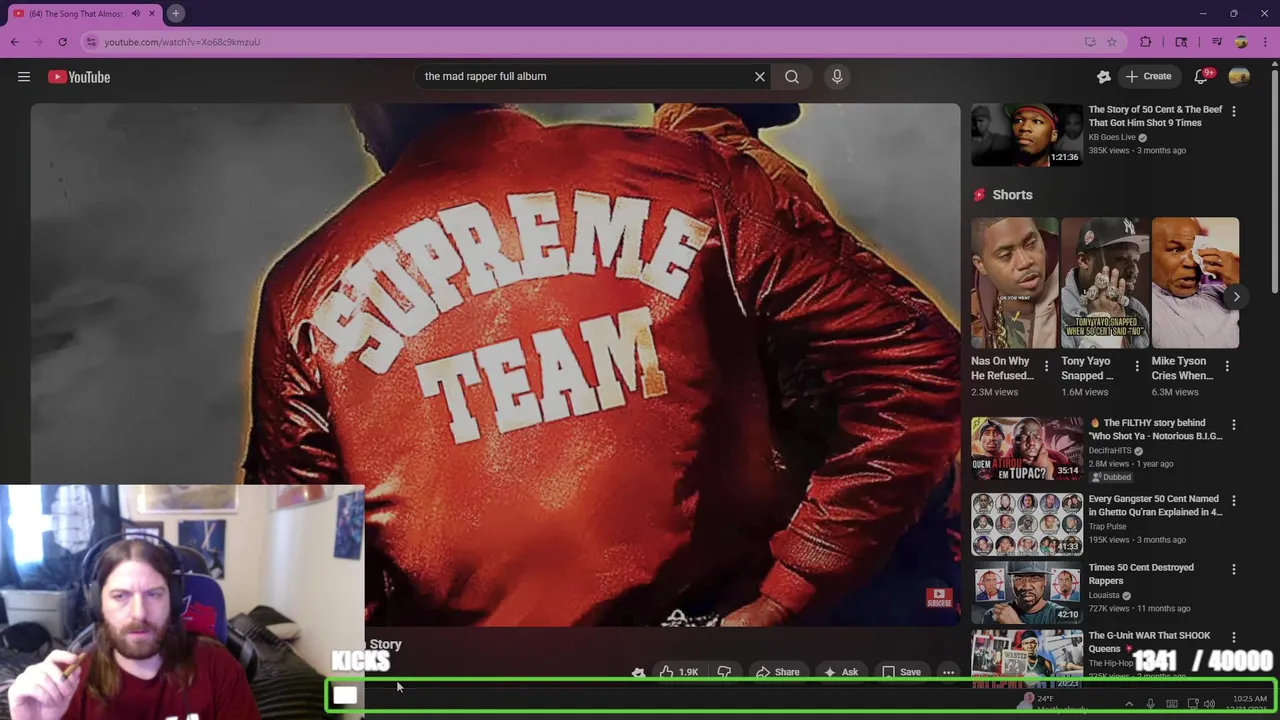1280x720 pixels.
Task: Open YouTube account avatar menu
Action: (x=1239, y=77)
